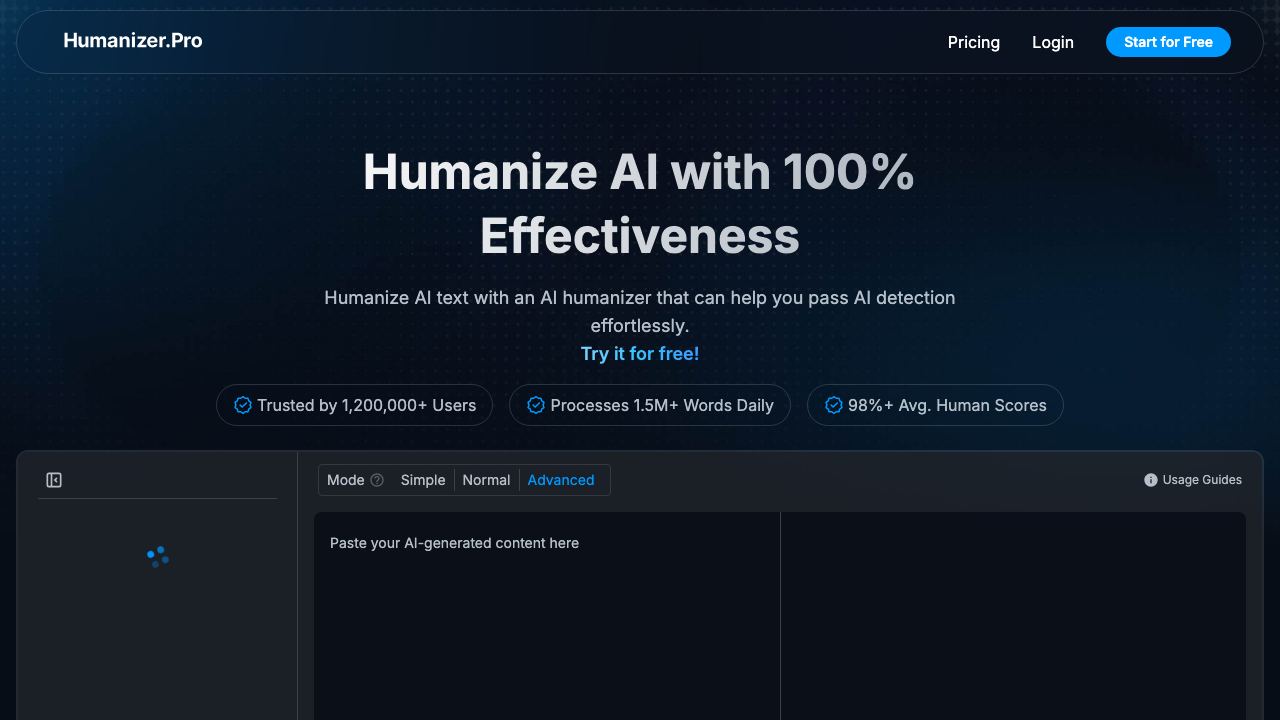1280x720 pixels.
Task: Click the Start for Free button
Action: (x=1168, y=42)
